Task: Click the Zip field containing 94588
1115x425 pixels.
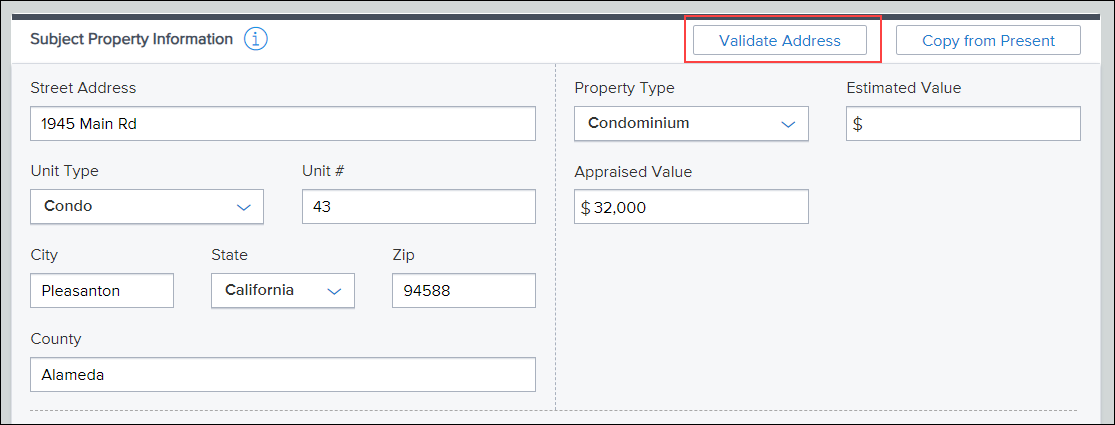Action: (464, 291)
